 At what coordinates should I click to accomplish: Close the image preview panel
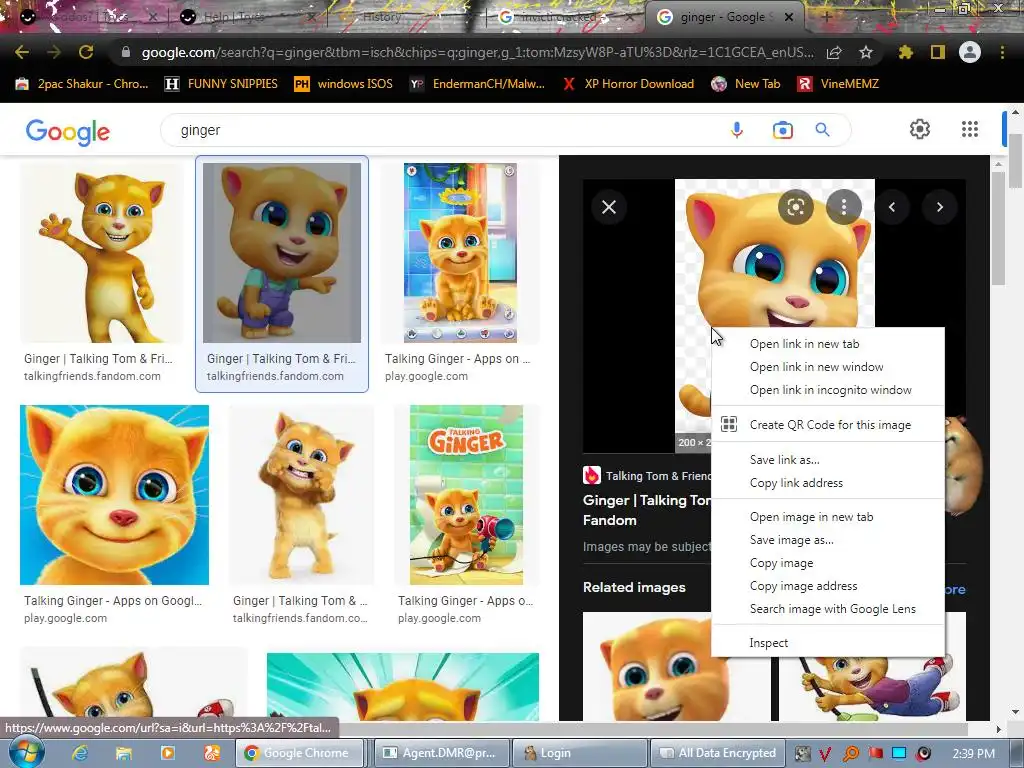(609, 207)
